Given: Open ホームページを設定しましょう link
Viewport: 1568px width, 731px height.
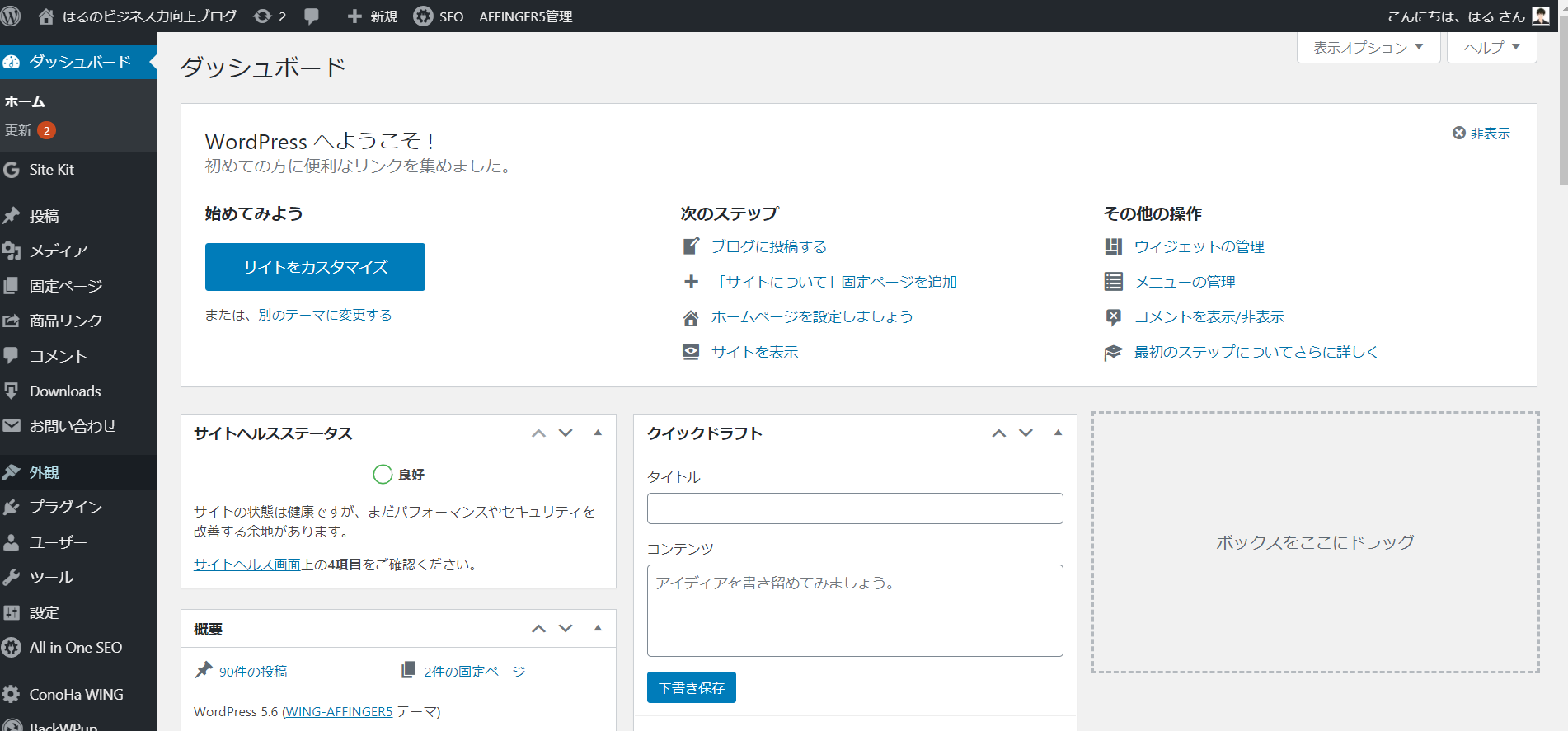Looking at the screenshot, I should click(x=812, y=316).
